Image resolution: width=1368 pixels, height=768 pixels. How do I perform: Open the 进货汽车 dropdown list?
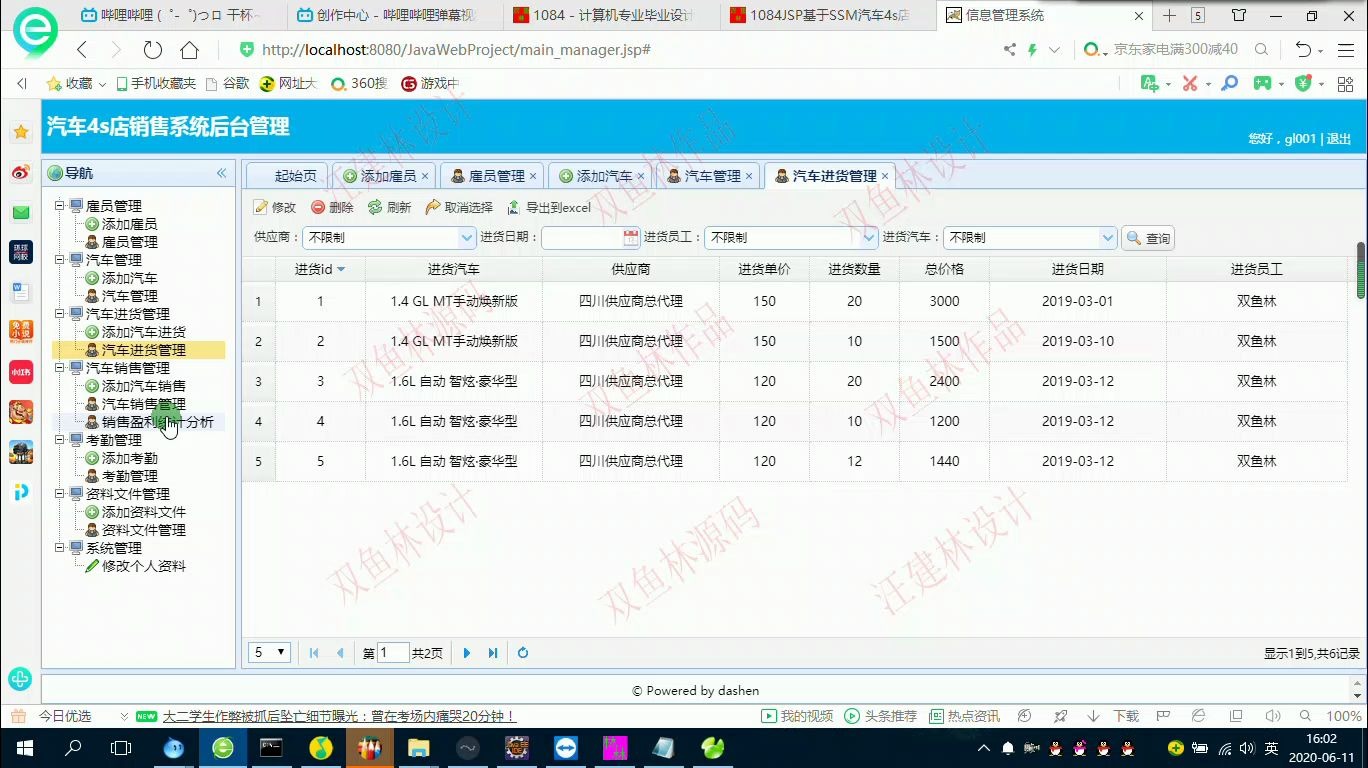tap(1106, 237)
